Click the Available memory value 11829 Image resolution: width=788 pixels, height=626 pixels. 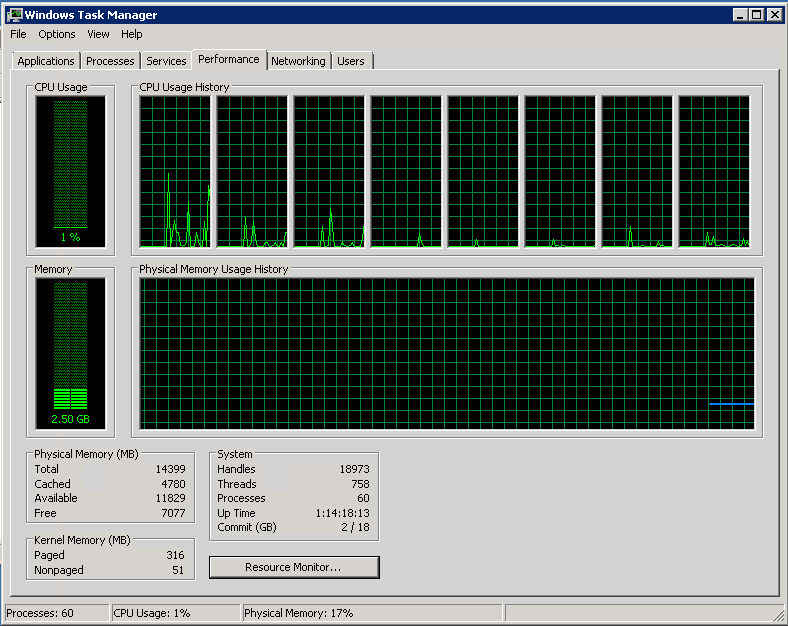(x=170, y=498)
